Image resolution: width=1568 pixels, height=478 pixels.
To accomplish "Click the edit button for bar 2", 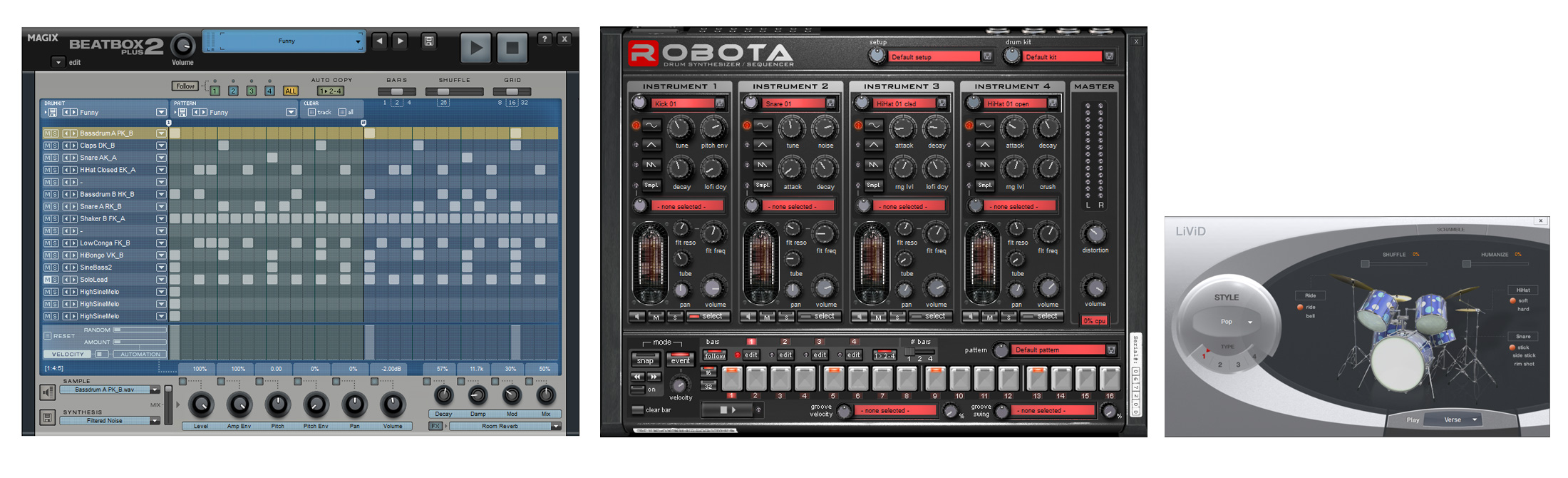I will click(x=785, y=355).
